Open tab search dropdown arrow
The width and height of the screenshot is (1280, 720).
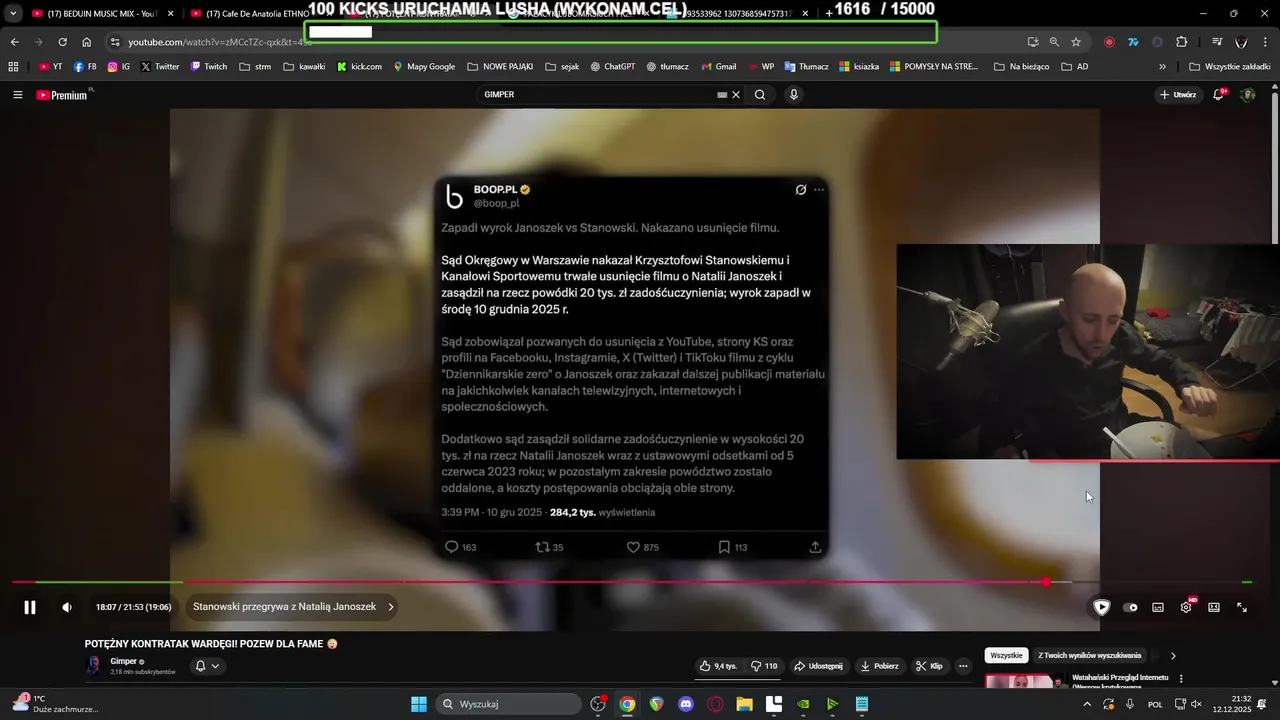[x=12, y=14]
